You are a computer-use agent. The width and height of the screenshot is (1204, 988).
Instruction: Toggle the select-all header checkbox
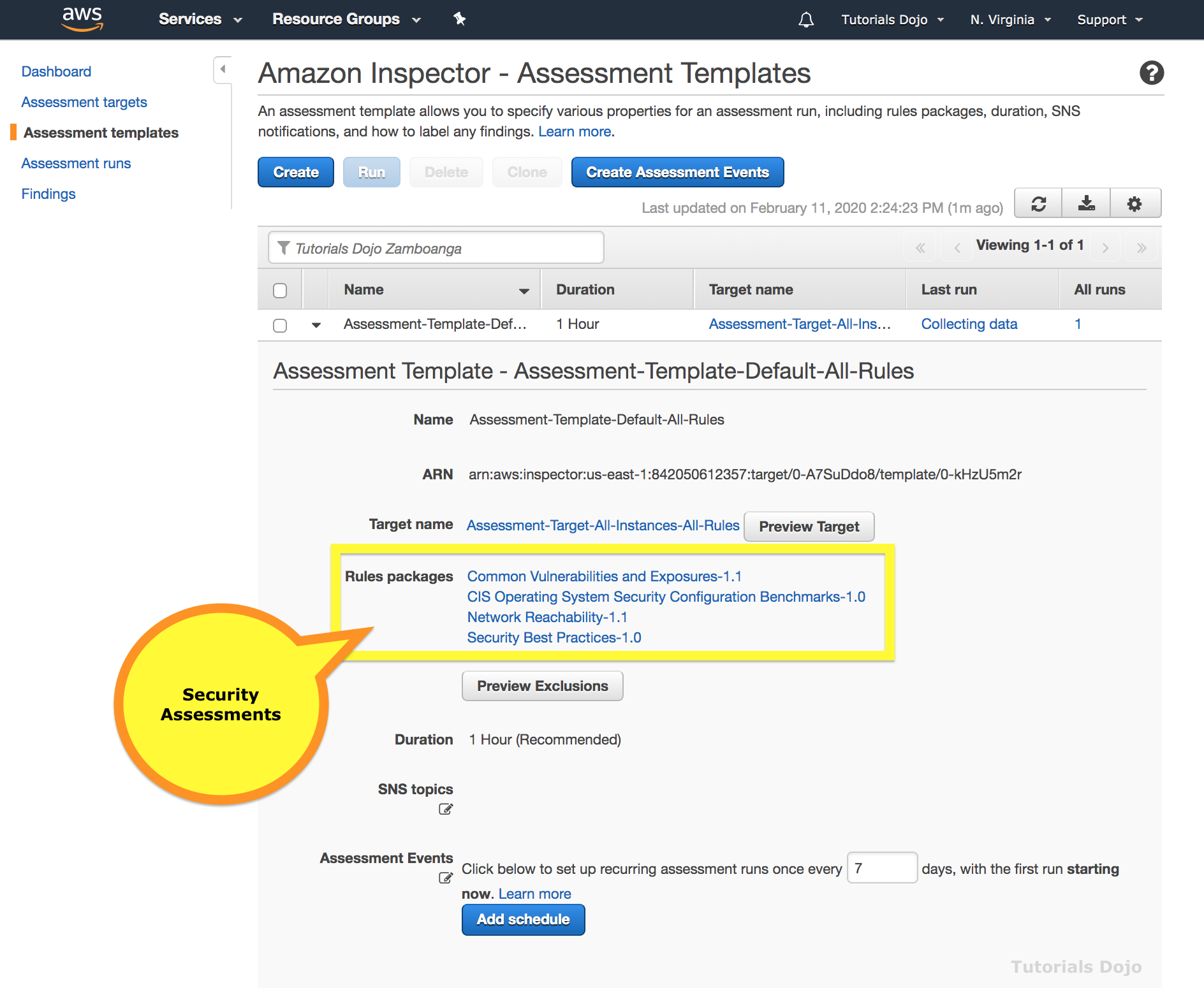[280, 291]
